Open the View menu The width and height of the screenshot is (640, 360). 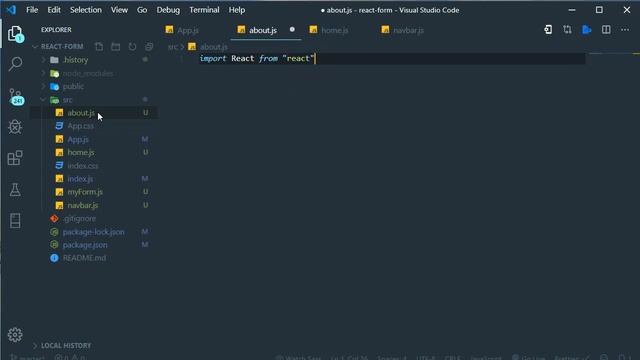[x=119, y=10]
